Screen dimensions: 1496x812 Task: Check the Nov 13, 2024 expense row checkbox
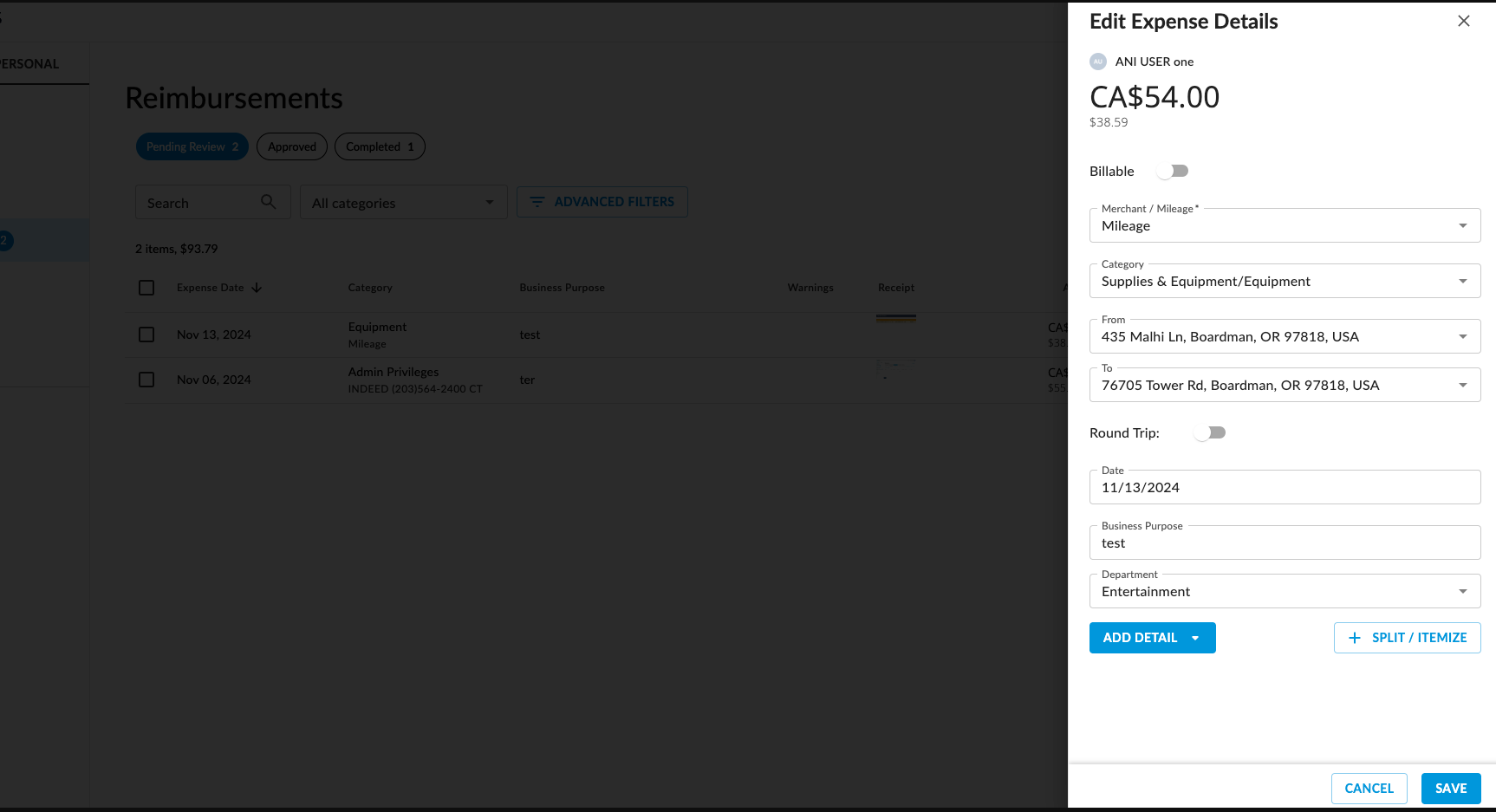pos(146,334)
